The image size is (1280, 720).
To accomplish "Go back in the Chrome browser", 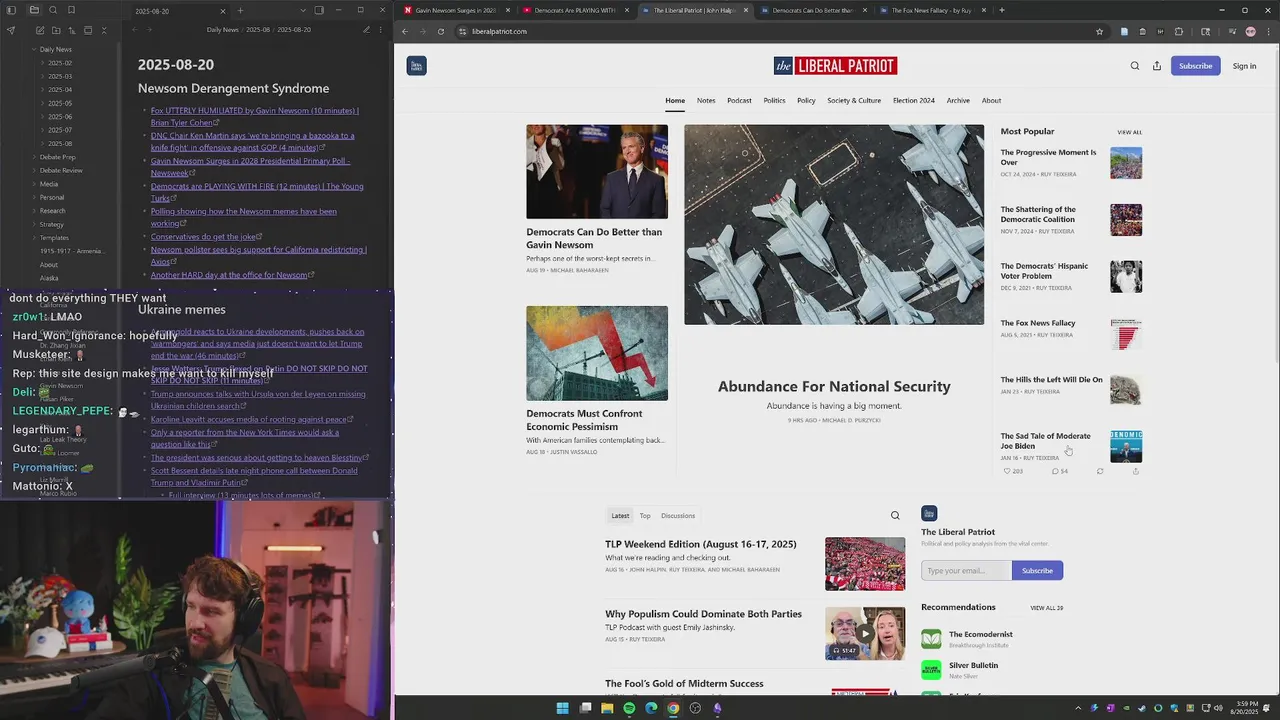I will [405, 31].
